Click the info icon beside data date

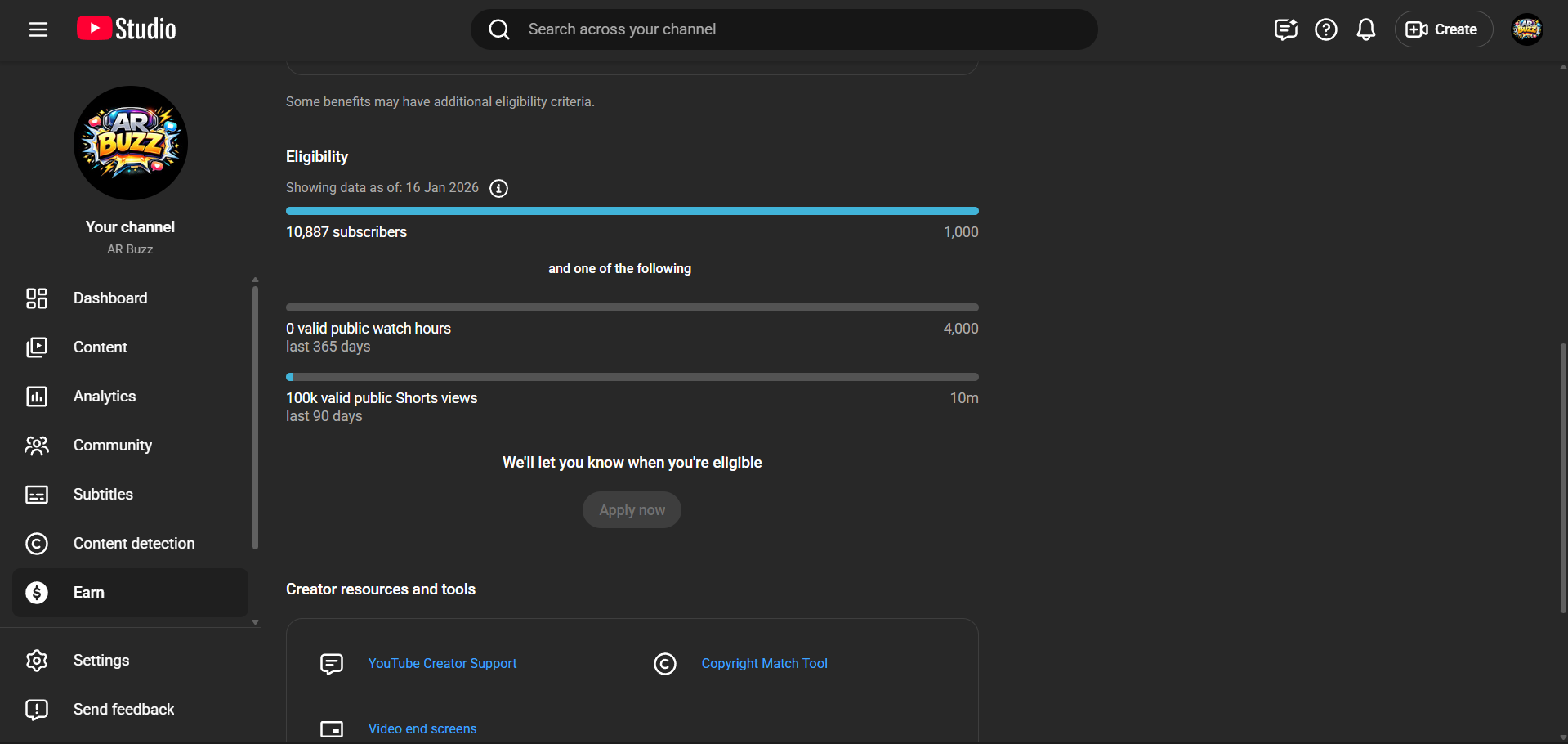click(x=498, y=189)
